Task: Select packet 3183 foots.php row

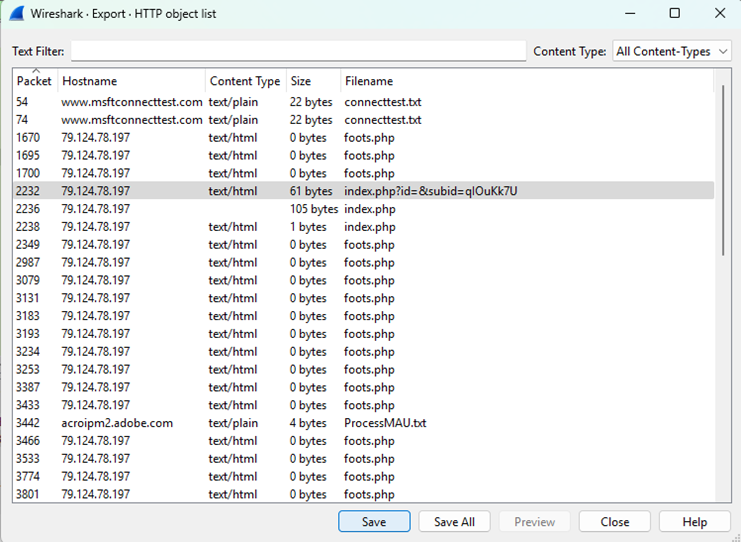Action: pyautogui.click(x=363, y=316)
